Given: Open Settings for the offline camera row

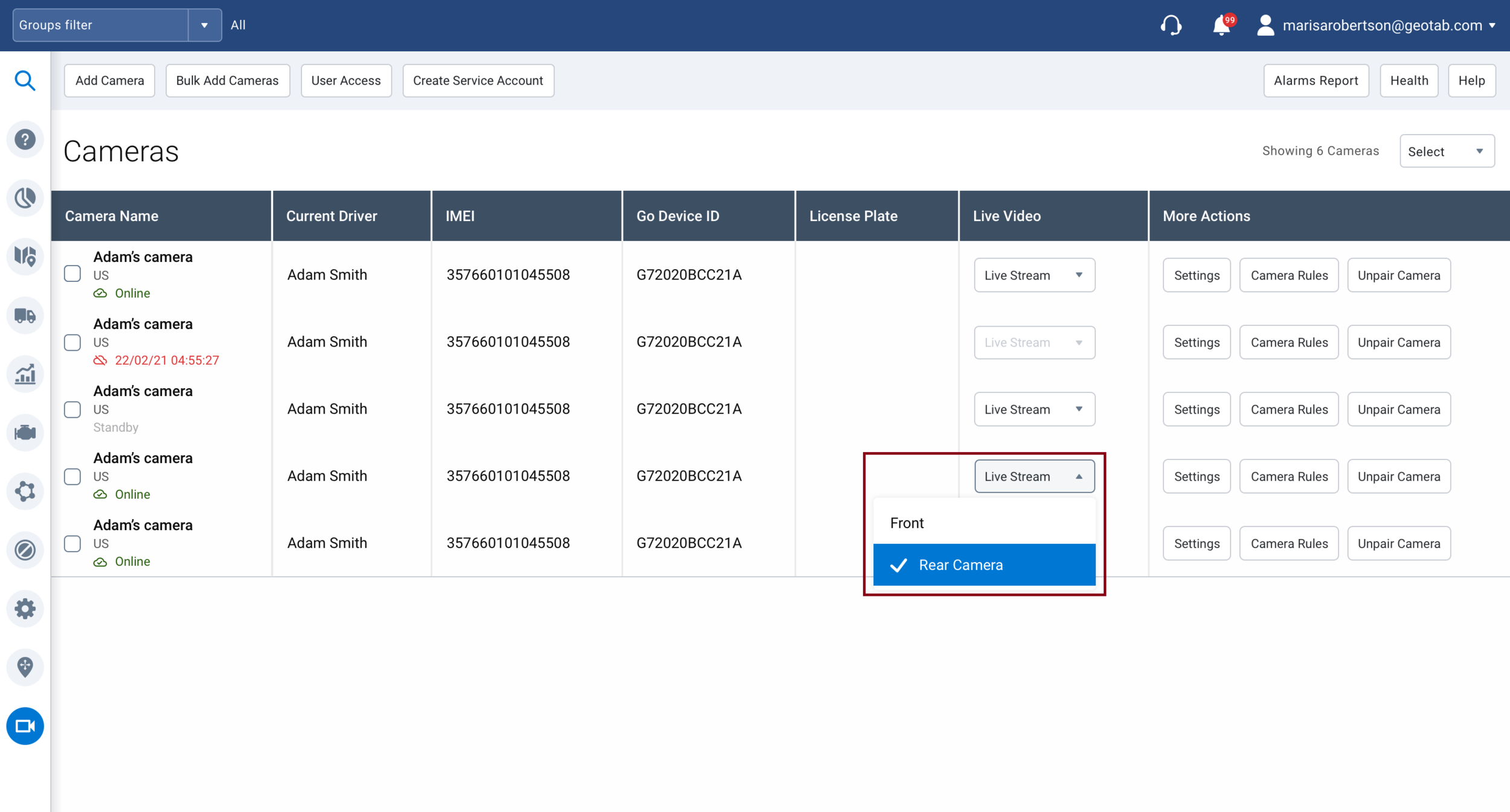Looking at the screenshot, I should coord(1197,342).
